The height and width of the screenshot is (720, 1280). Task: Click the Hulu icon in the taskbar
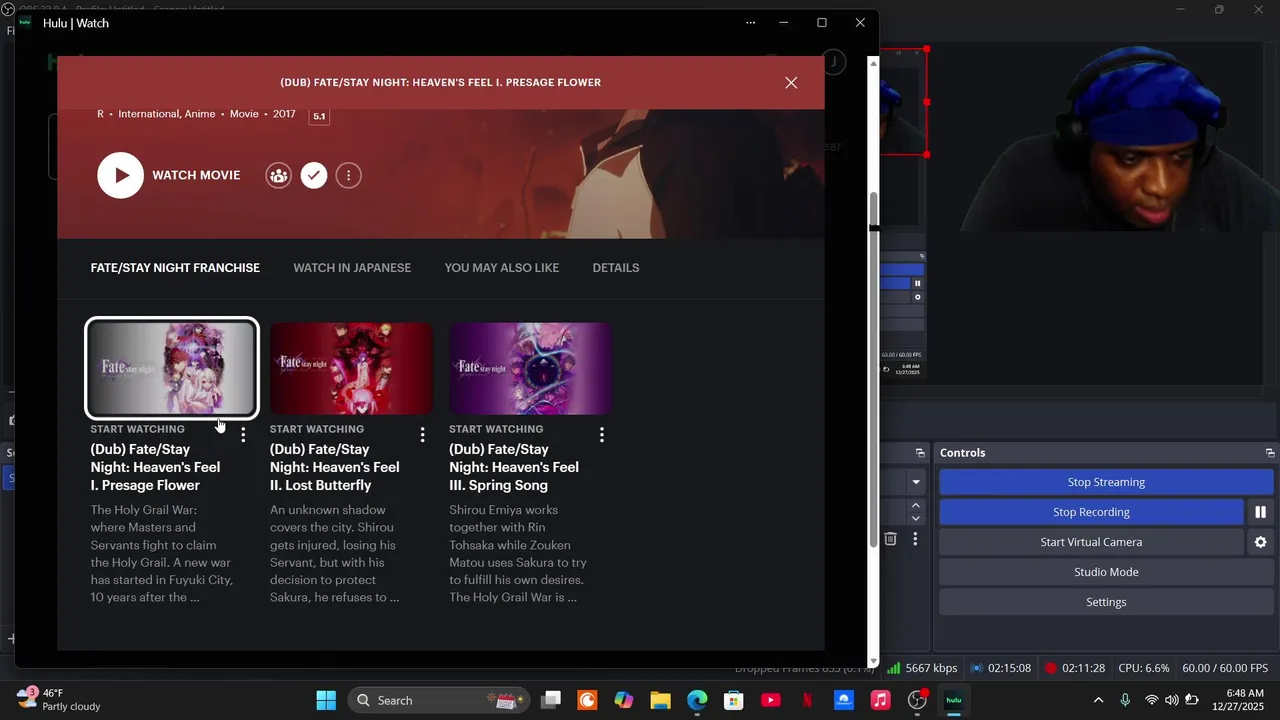(x=954, y=700)
